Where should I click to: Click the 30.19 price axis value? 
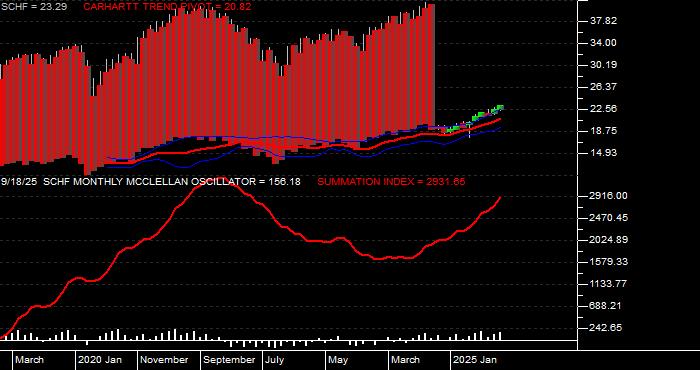coord(604,65)
